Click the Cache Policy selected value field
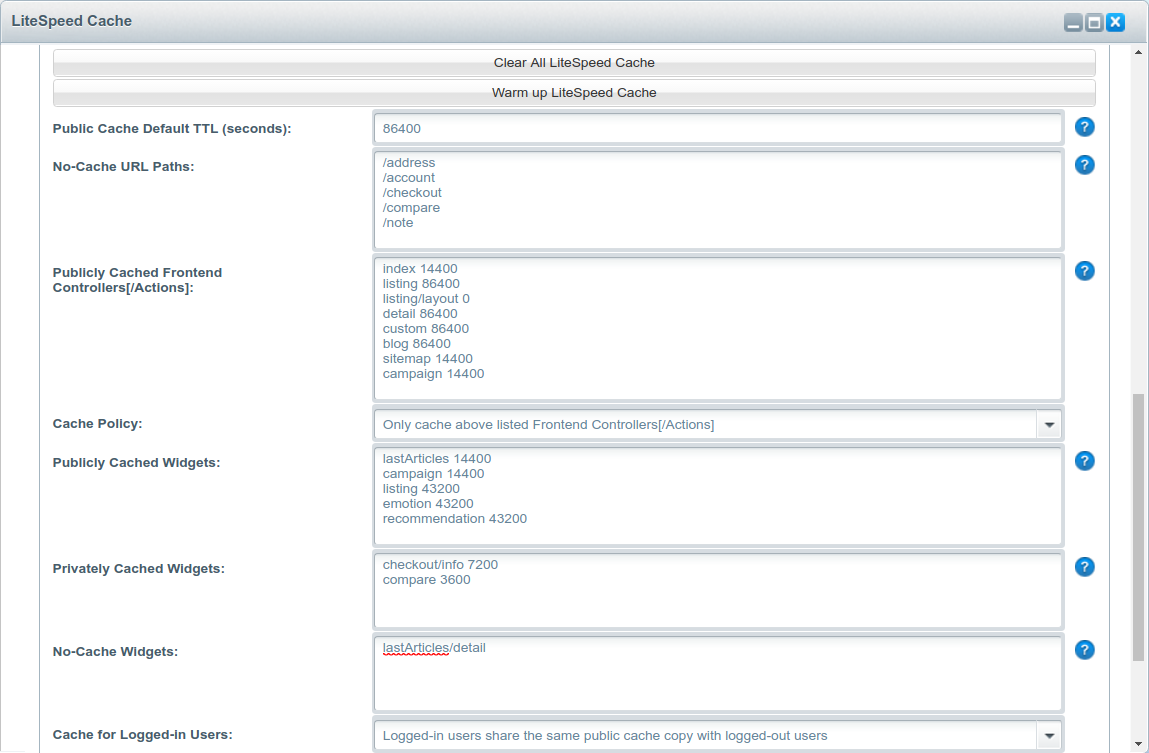The height and width of the screenshot is (753, 1149). (x=706, y=425)
